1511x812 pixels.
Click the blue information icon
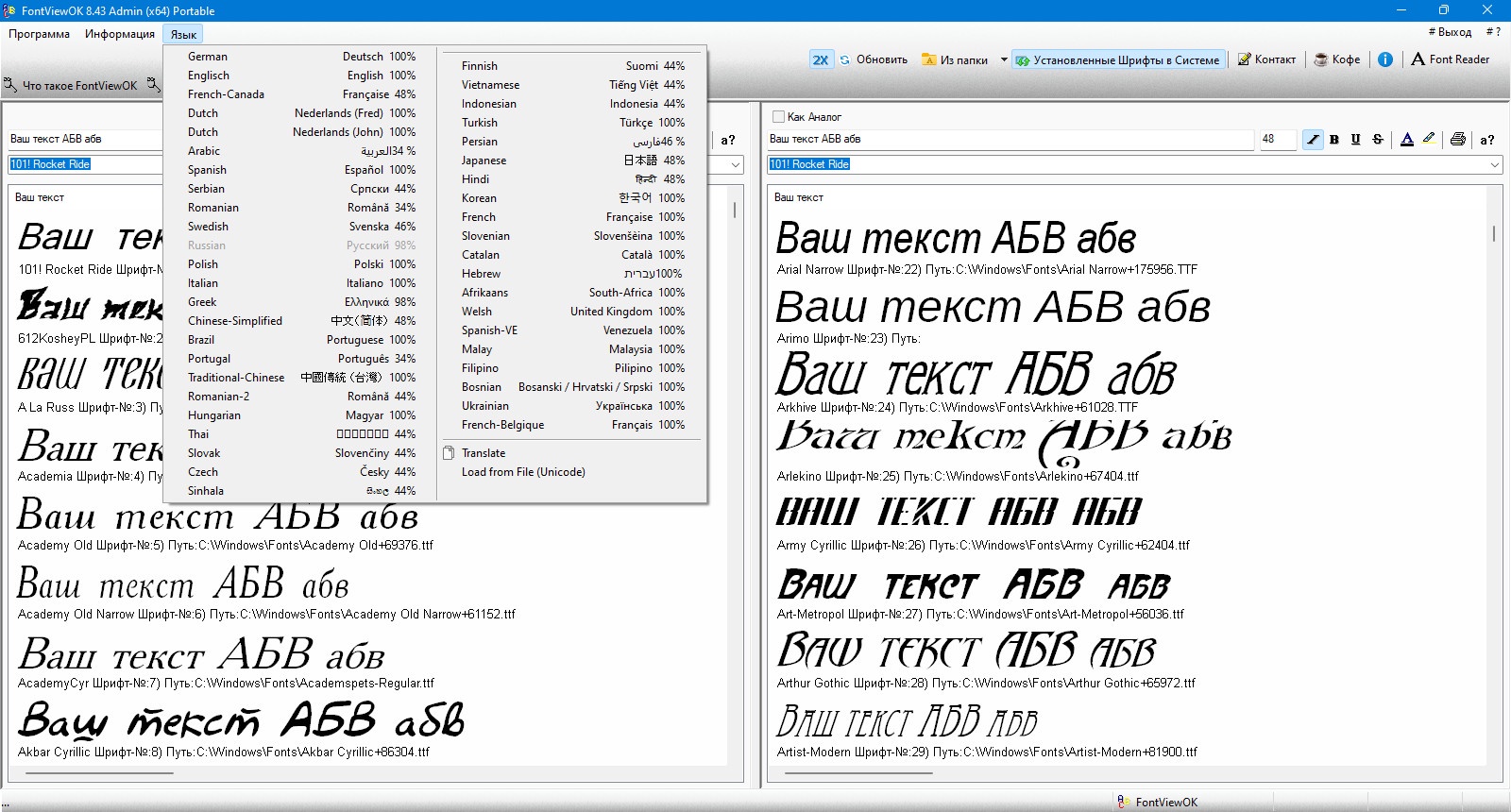click(1384, 59)
